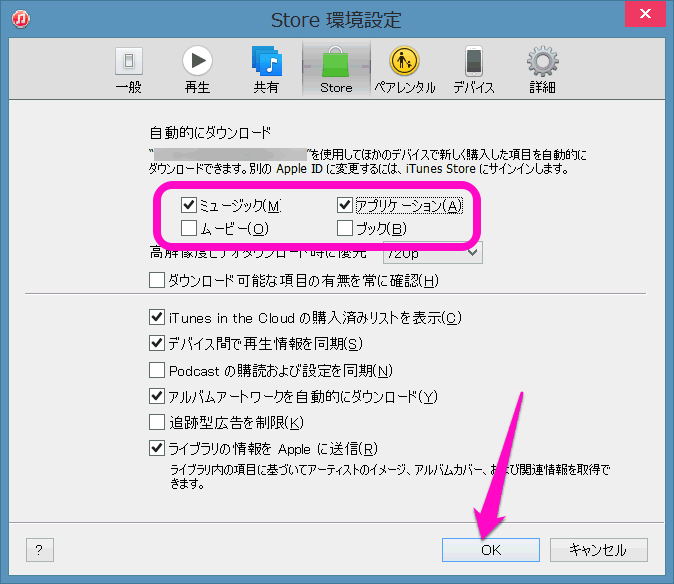Open the デバイス (Devices) preferences tab
This screenshot has height=584, width=674.
[474, 71]
